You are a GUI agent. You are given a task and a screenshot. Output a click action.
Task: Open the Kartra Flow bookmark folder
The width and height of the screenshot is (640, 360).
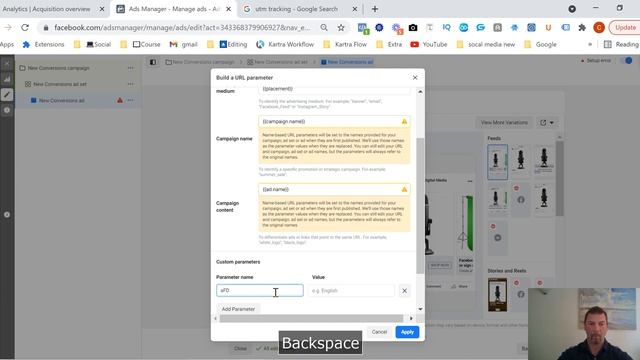coord(345,44)
